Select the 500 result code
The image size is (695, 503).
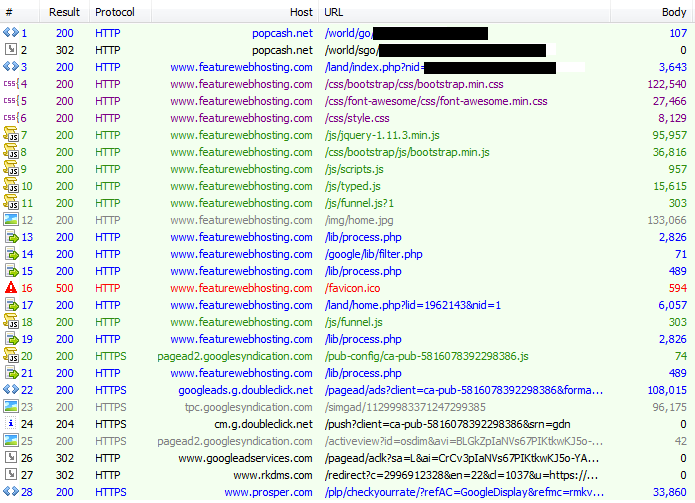point(65,288)
